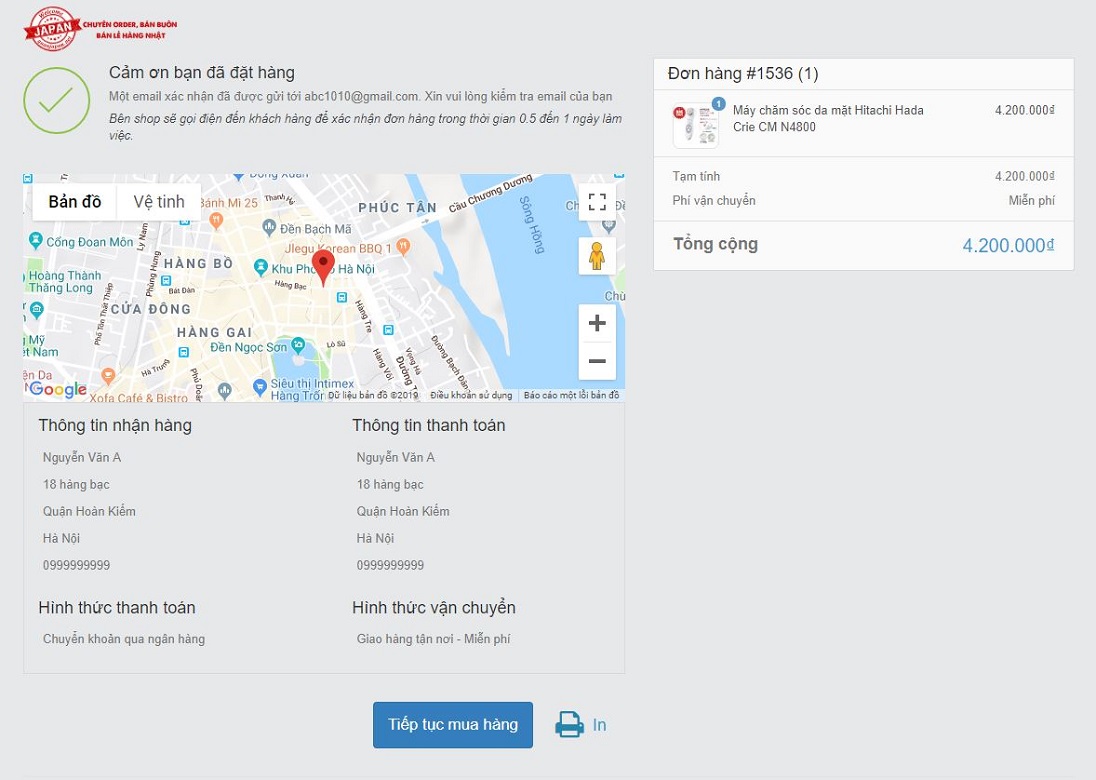The image size is (1096, 780).
Task: Select the Siêu thị Intimex shopping marker
Action: point(261,385)
